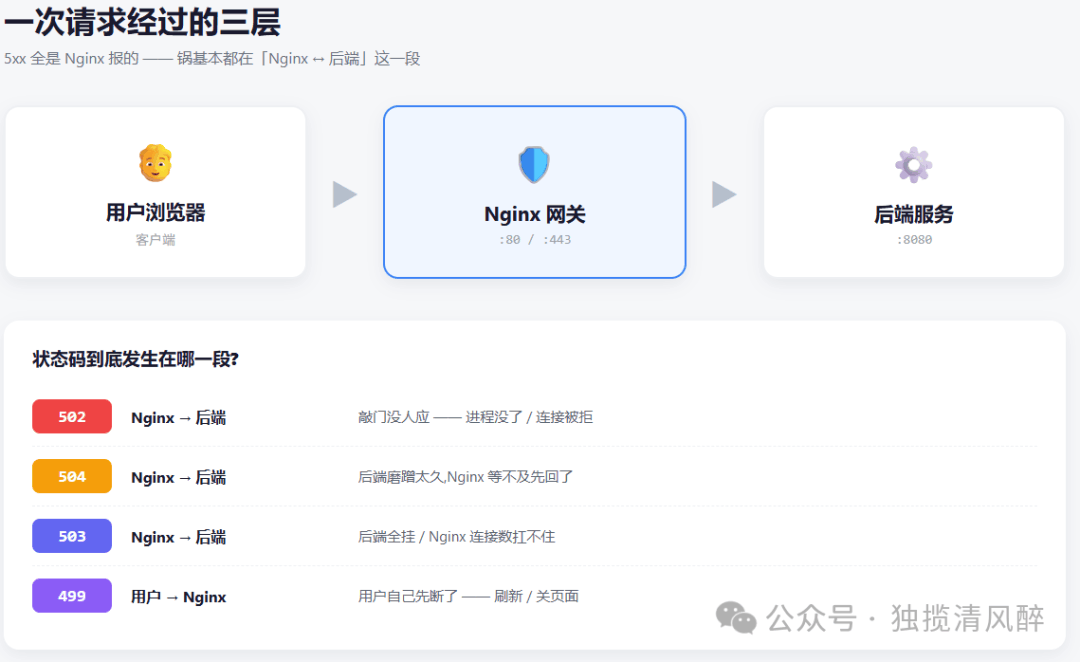Click the orange 504 status badge
This screenshot has height=662, width=1080.
(x=72, y=476)
